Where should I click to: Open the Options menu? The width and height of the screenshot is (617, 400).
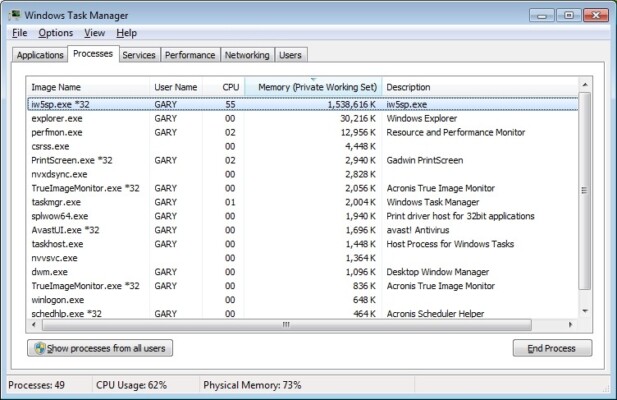[x=55, y=33]
